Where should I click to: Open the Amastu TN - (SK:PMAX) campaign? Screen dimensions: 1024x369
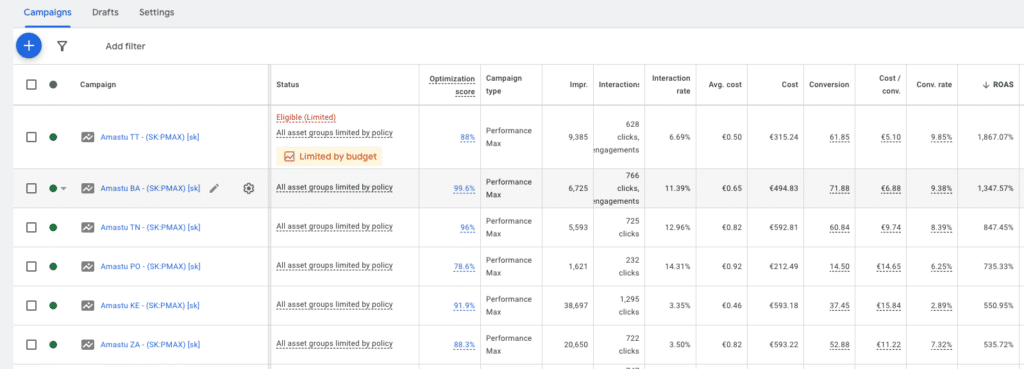(x=150, y=227)
